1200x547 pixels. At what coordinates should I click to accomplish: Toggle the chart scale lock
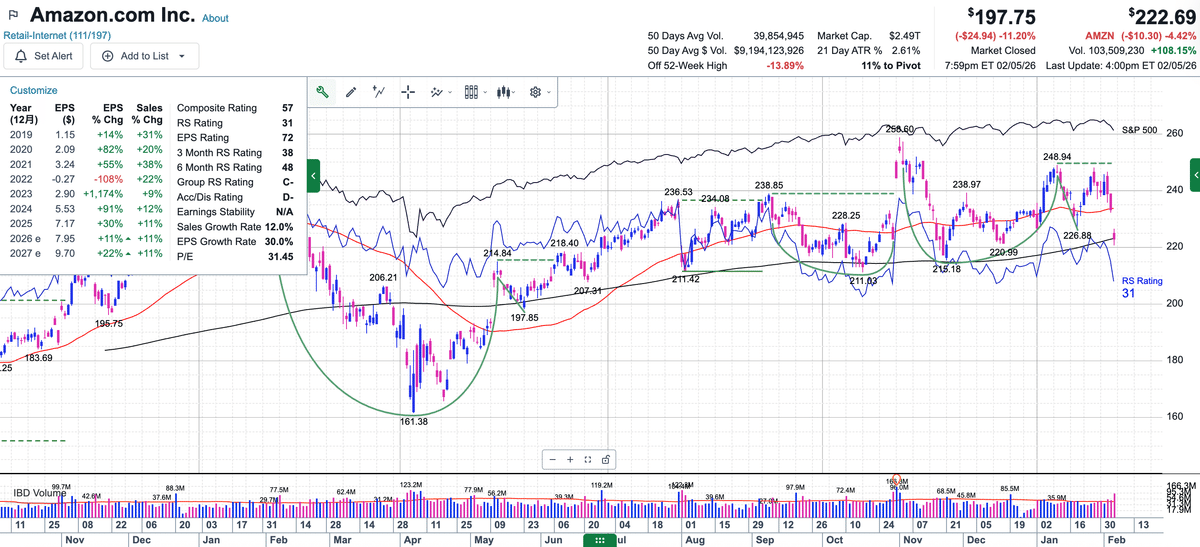[606, 459]
